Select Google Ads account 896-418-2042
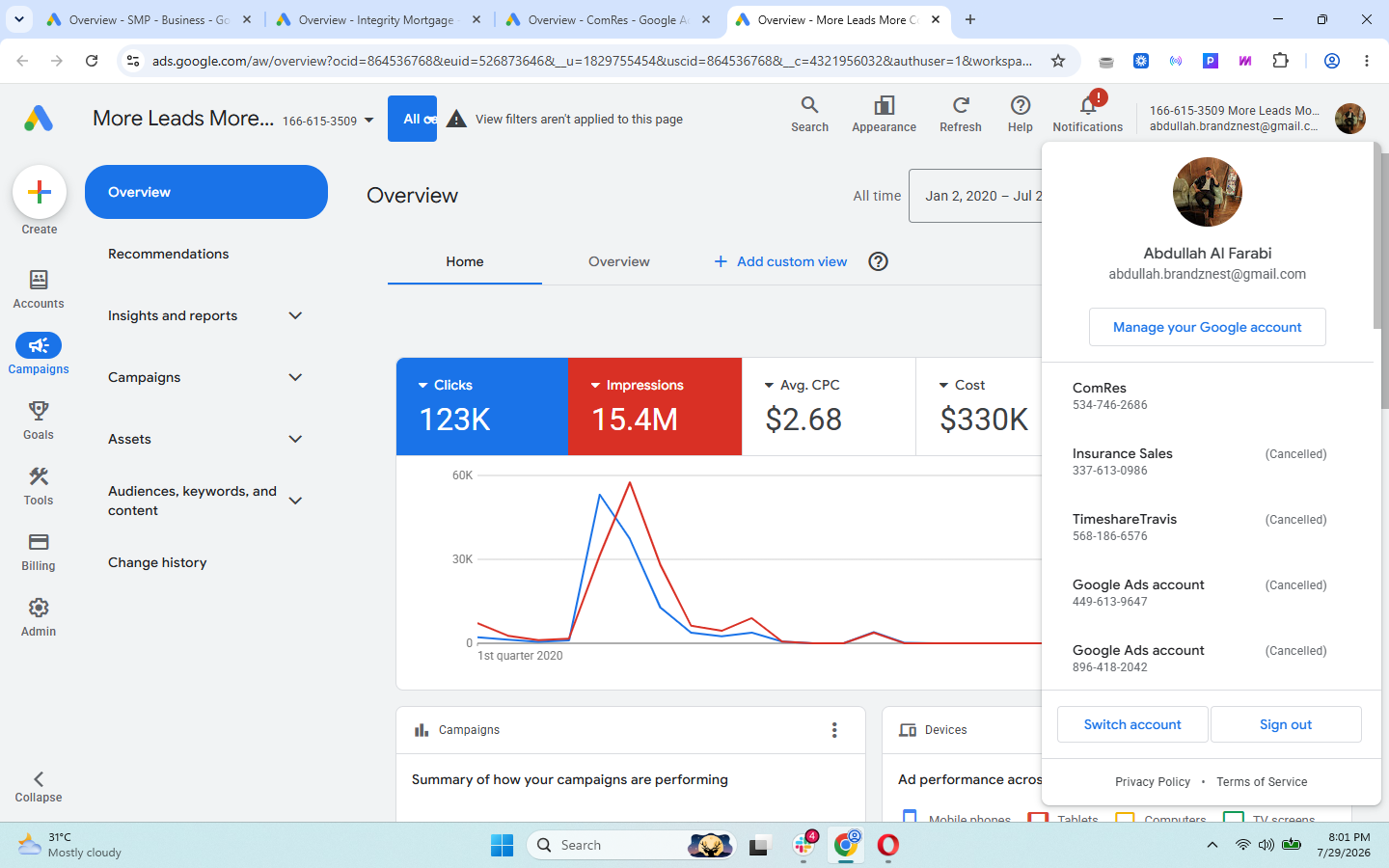The height and width of the screenshot is (868, 1389). coord(1208,658)
